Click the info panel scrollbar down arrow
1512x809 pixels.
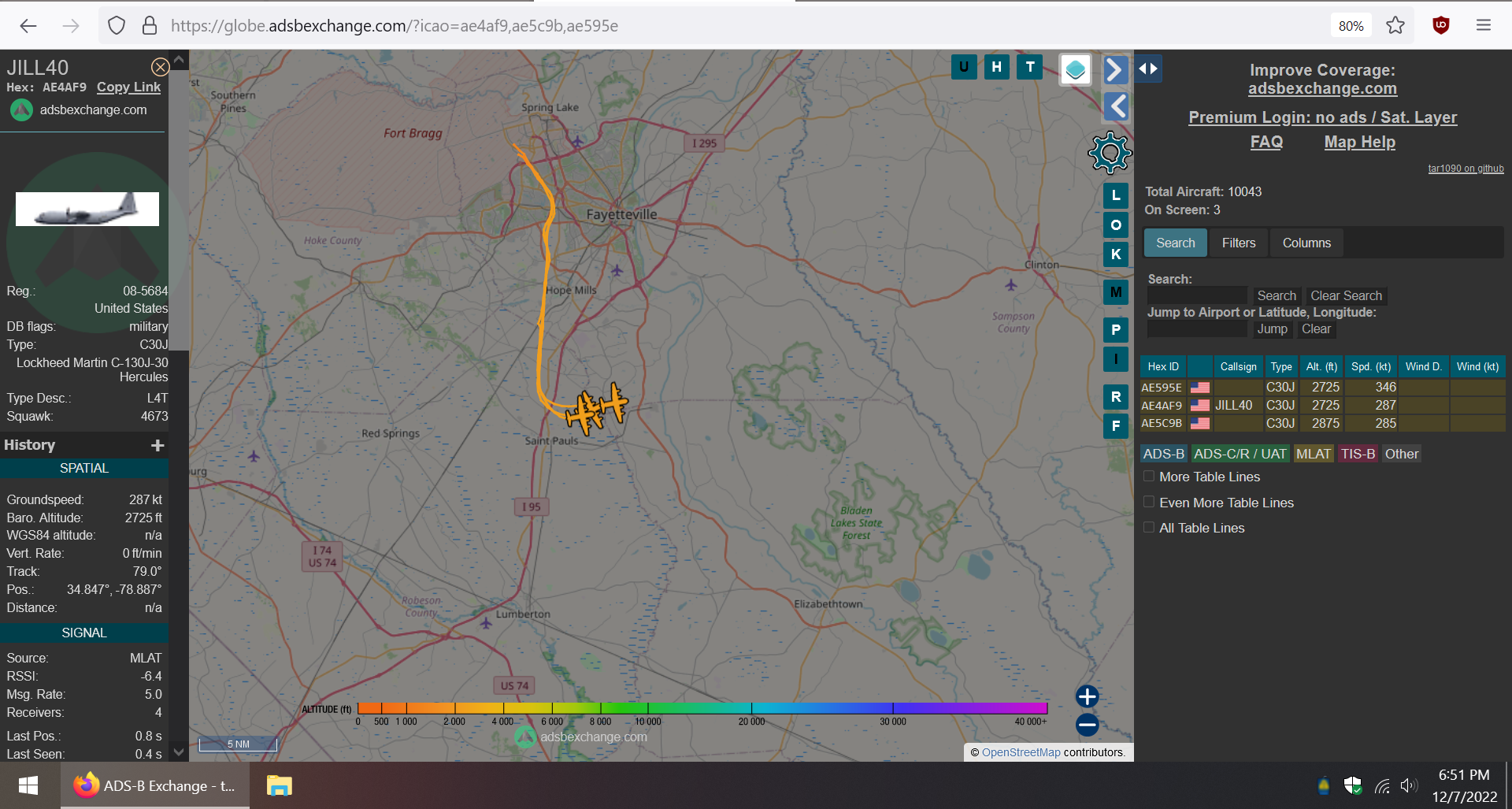coord(179,752)
